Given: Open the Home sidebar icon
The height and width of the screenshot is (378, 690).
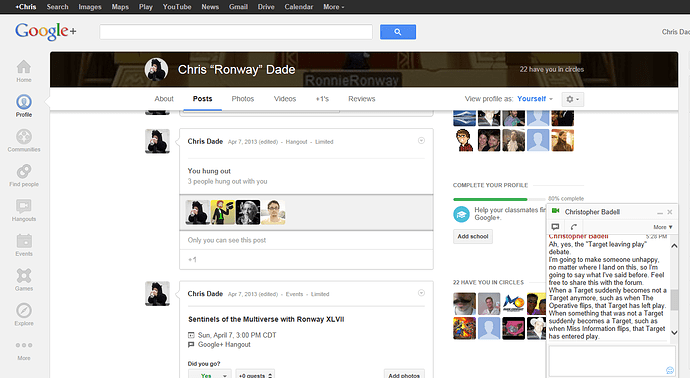Looking at the screenshot, I should click(x=24, y=71).
